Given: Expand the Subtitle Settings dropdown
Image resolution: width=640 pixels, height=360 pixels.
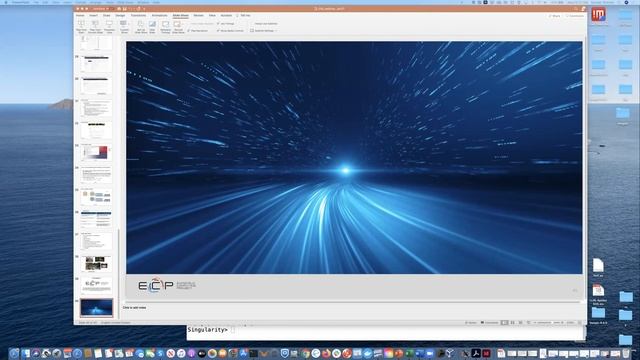Looking at the screenshot, I should pos(276,31).
